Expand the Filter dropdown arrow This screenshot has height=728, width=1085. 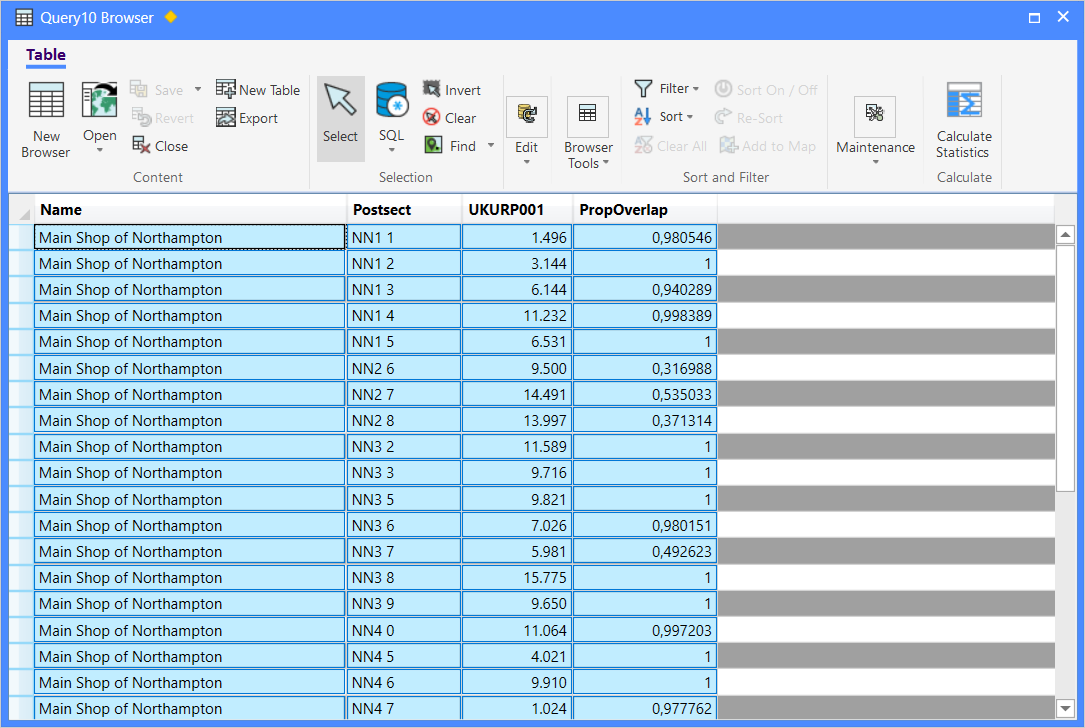(696, 89)
